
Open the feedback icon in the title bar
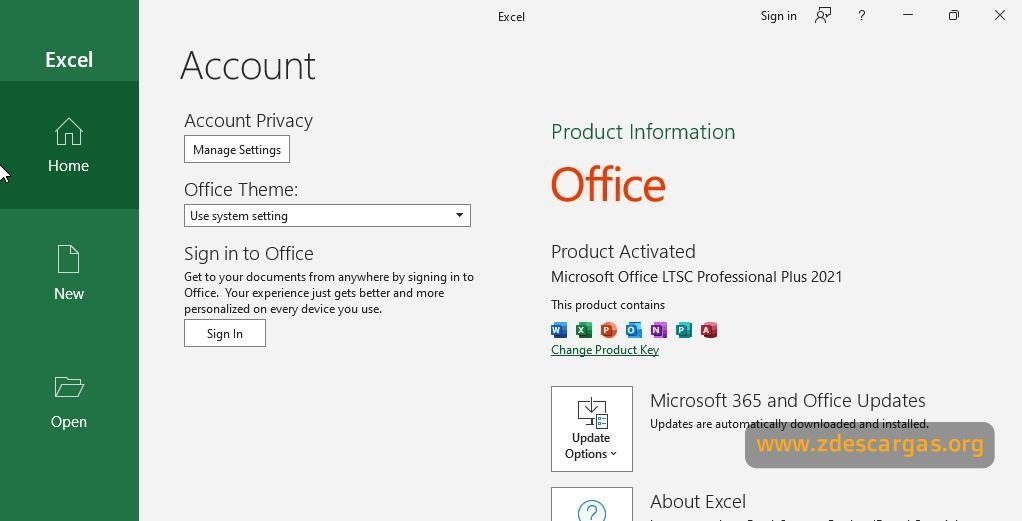point(823,16)
